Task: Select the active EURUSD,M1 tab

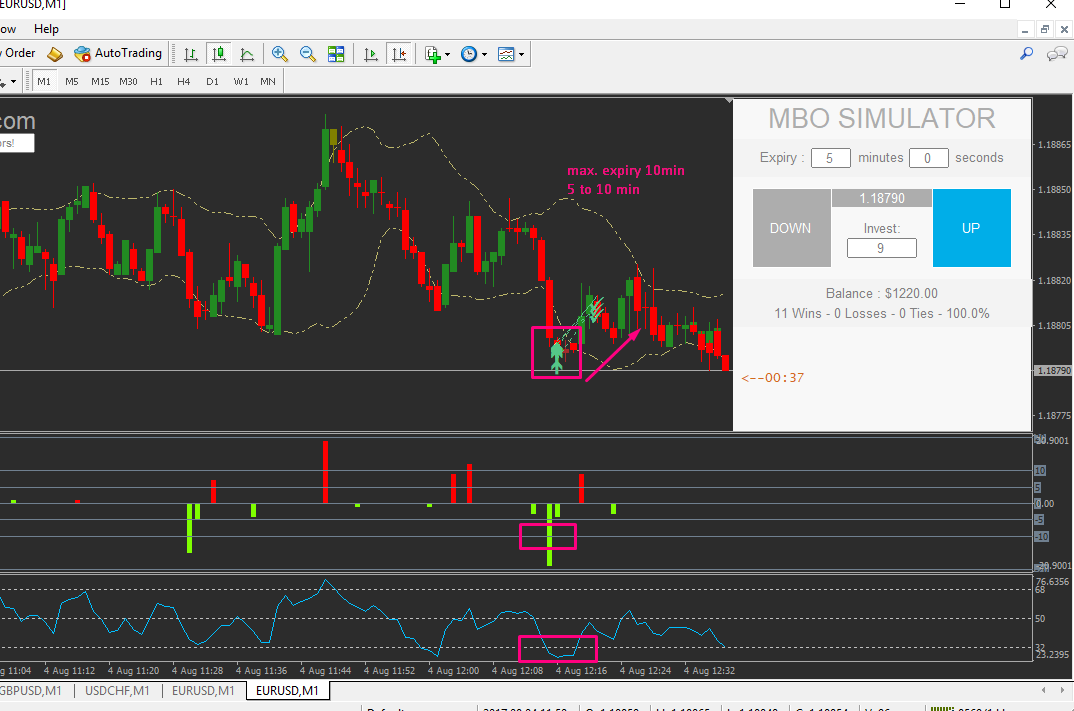Action: (287, 690)
